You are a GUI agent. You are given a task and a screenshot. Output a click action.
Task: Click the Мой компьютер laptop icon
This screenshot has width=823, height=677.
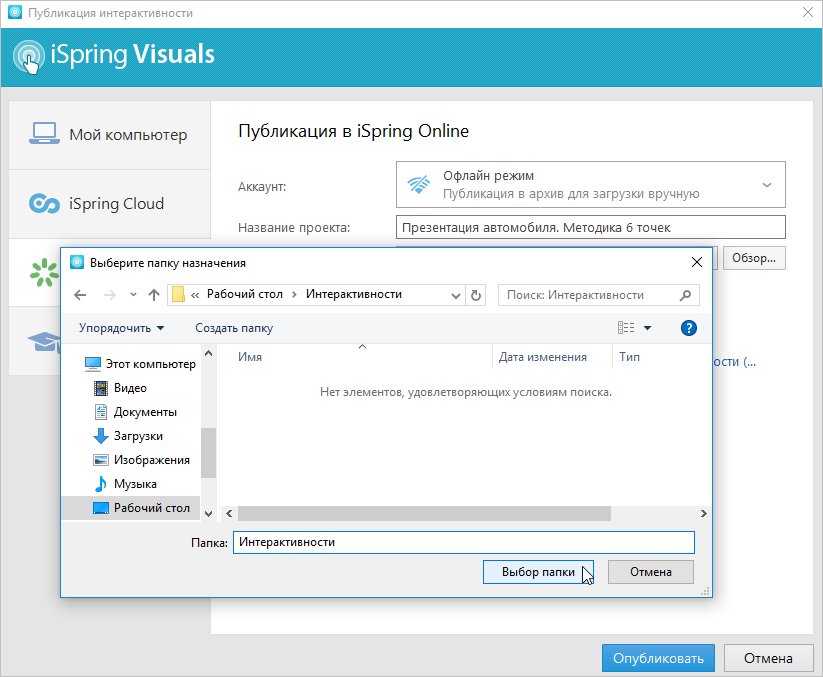click(44, 134)
